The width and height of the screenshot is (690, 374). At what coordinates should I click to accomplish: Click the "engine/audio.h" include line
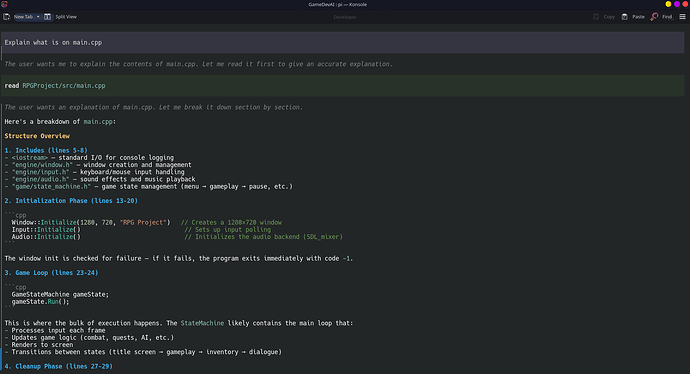click(100, 179)
